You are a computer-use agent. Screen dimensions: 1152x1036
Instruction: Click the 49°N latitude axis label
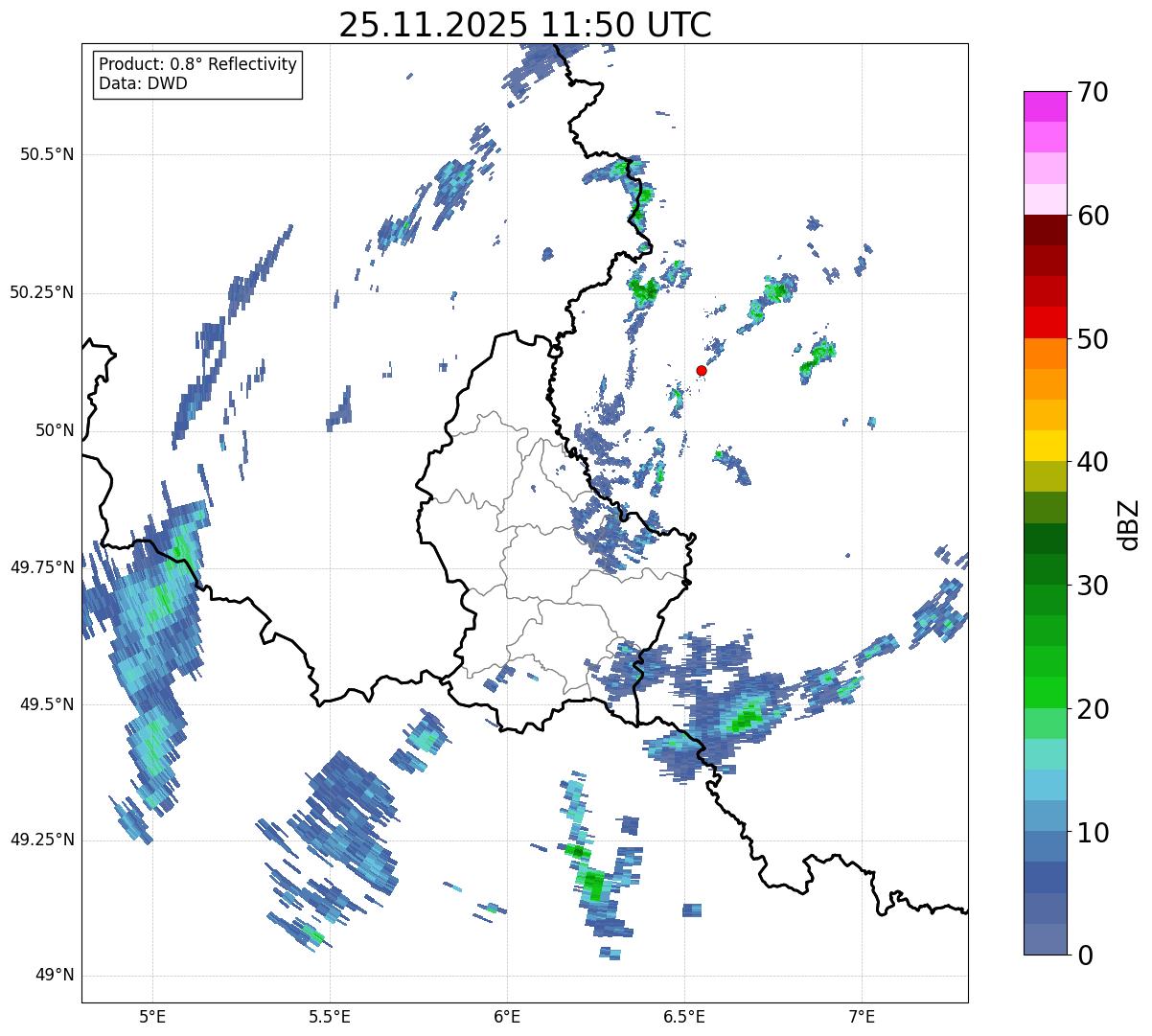[x=54, y=976]
